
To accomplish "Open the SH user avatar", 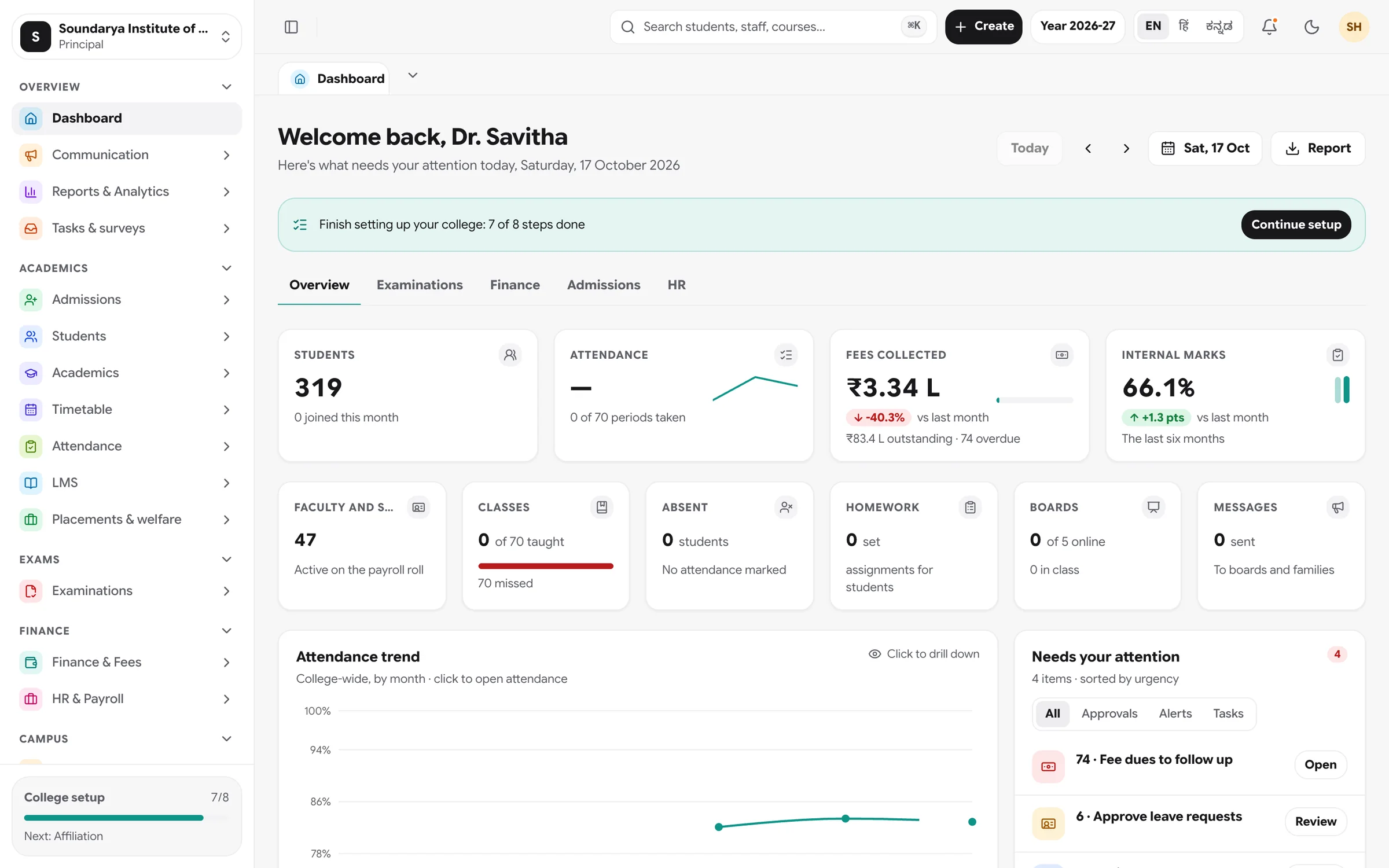I will tap(1354, 27).
